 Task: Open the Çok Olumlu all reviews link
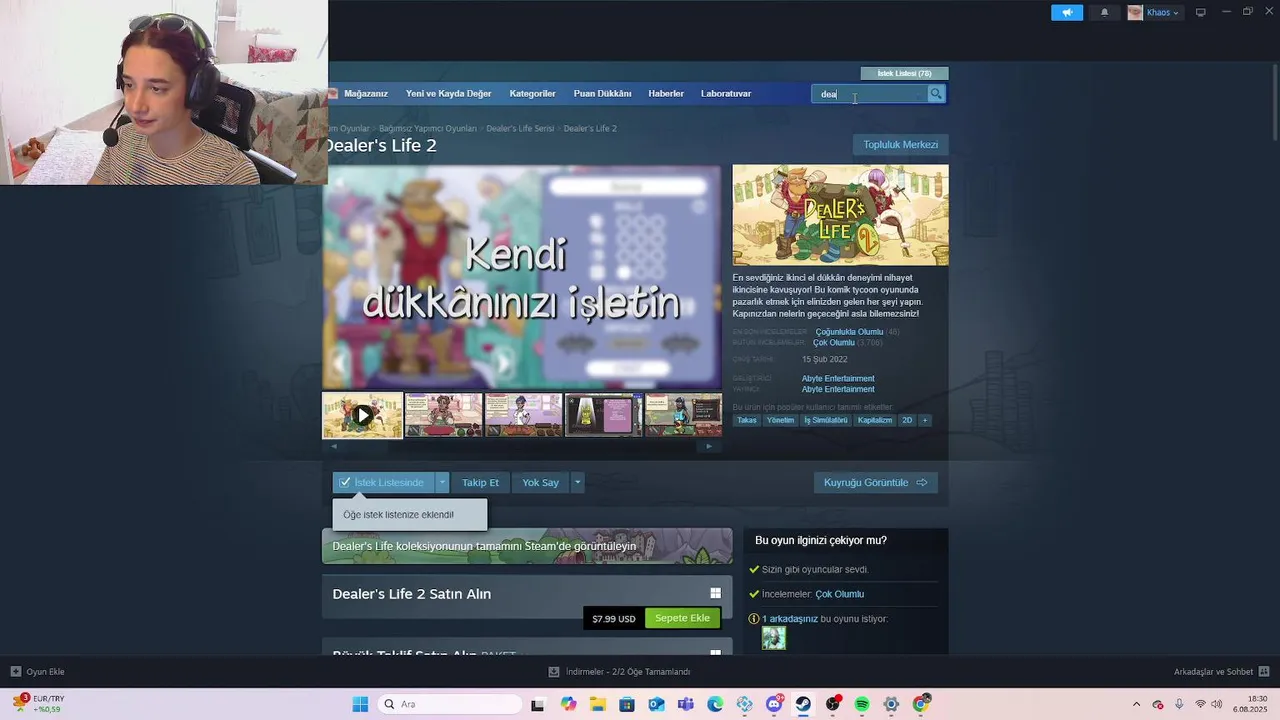(x=833, y=343)
